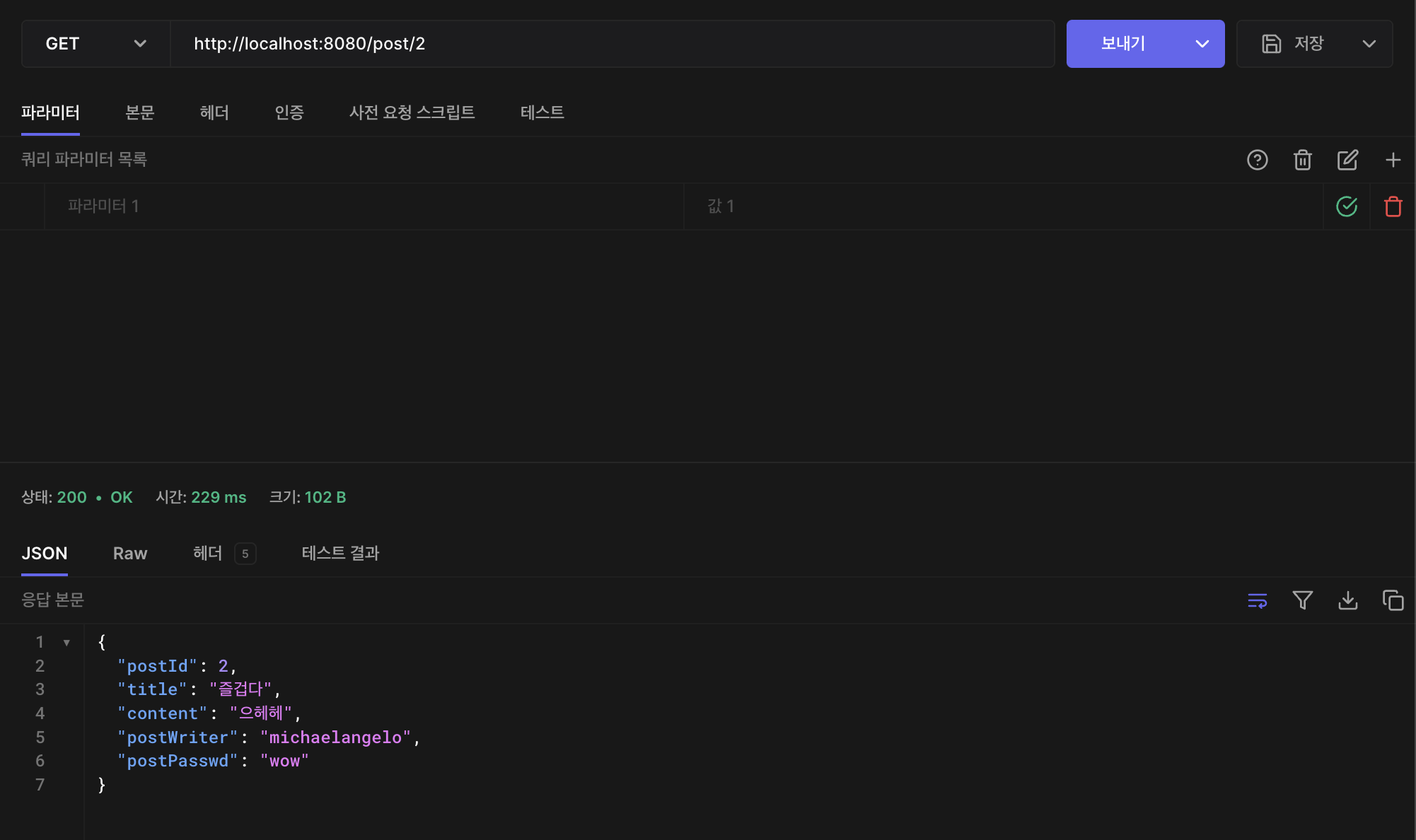
Task: Download the response body
Action: point(1347,600)
